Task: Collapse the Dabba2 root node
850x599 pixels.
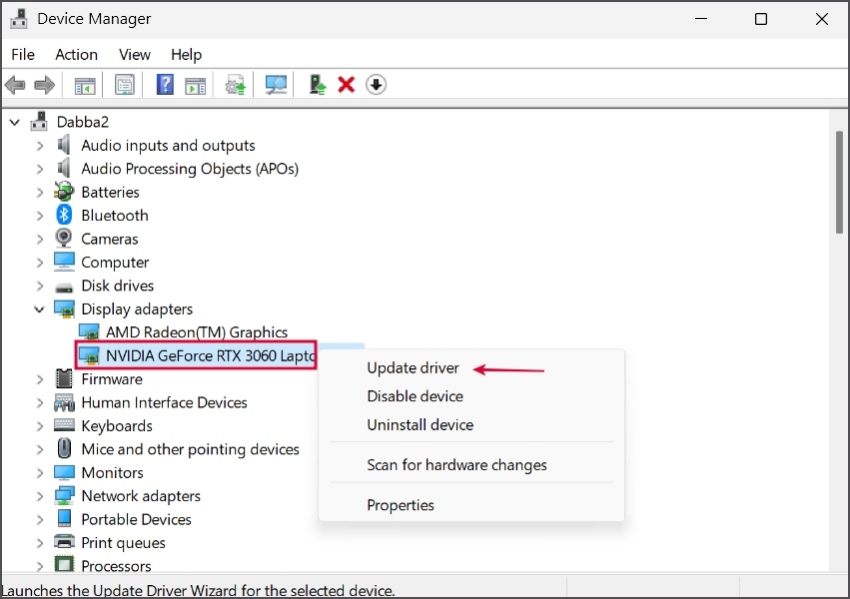Action: [15, 123]
